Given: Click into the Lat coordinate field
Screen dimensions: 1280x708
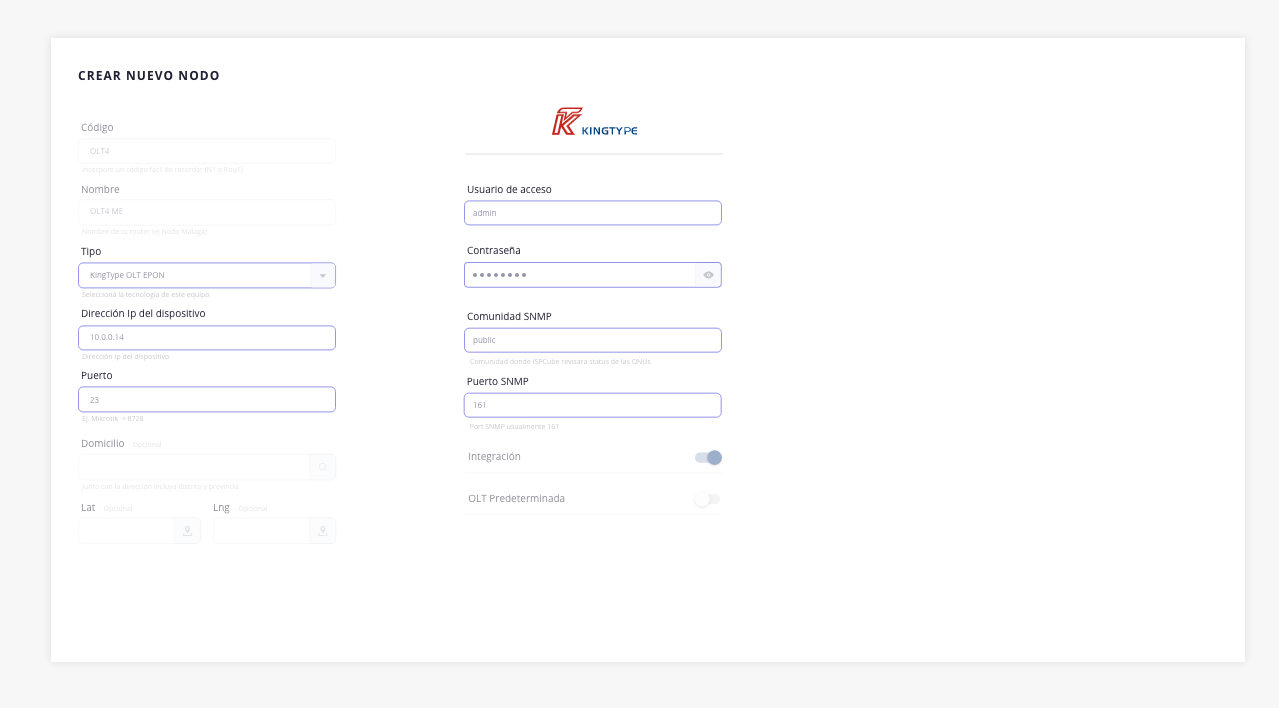Looking at the screenshot, I should (127, 531).
